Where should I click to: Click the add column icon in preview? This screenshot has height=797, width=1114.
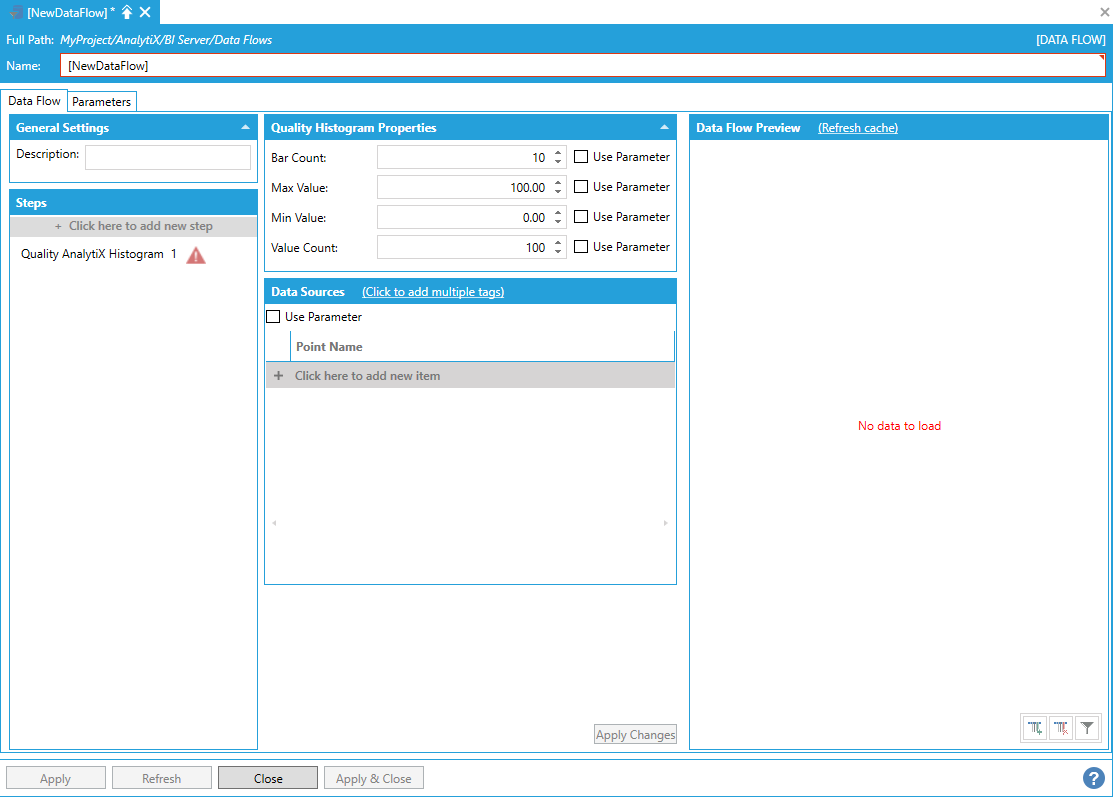click(1035, 729)
